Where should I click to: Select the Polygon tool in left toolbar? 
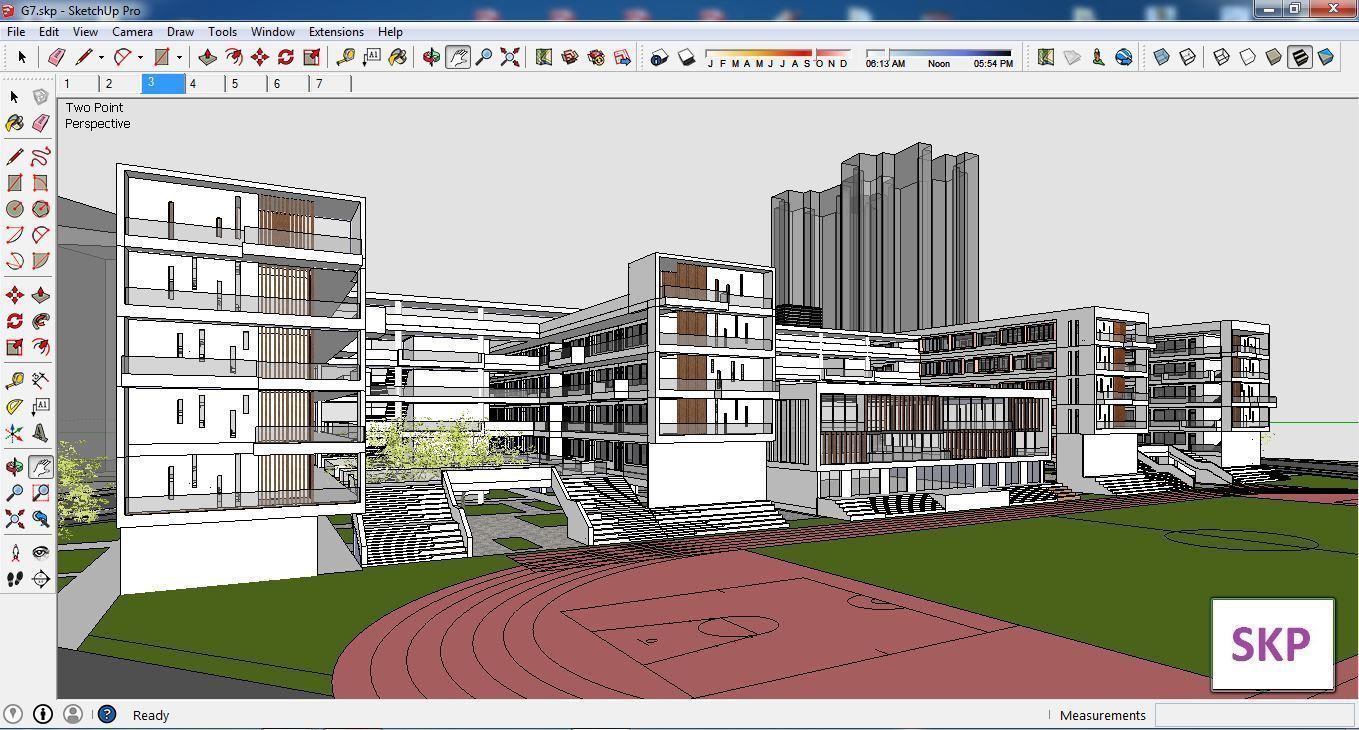click(40, 209)
